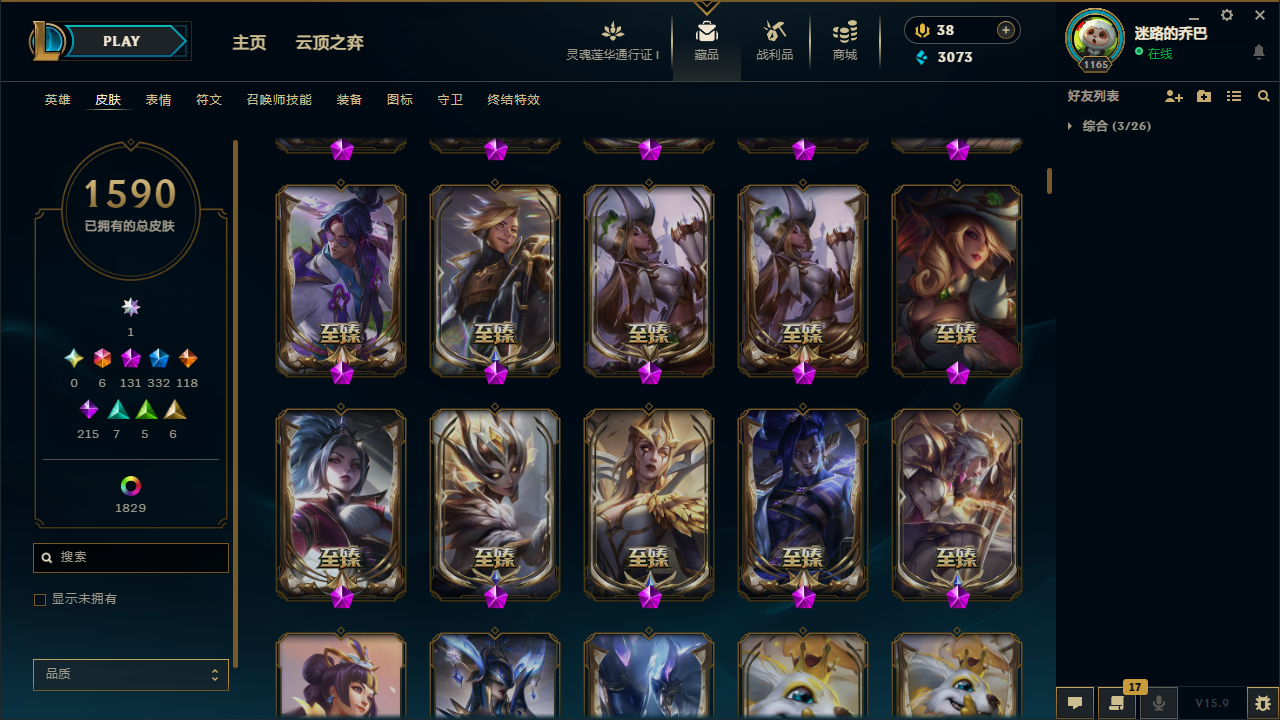The width and height of the screenshot is (1280, 720).
Task: Switch to the 英雄 tab
Action: (58, 100)
